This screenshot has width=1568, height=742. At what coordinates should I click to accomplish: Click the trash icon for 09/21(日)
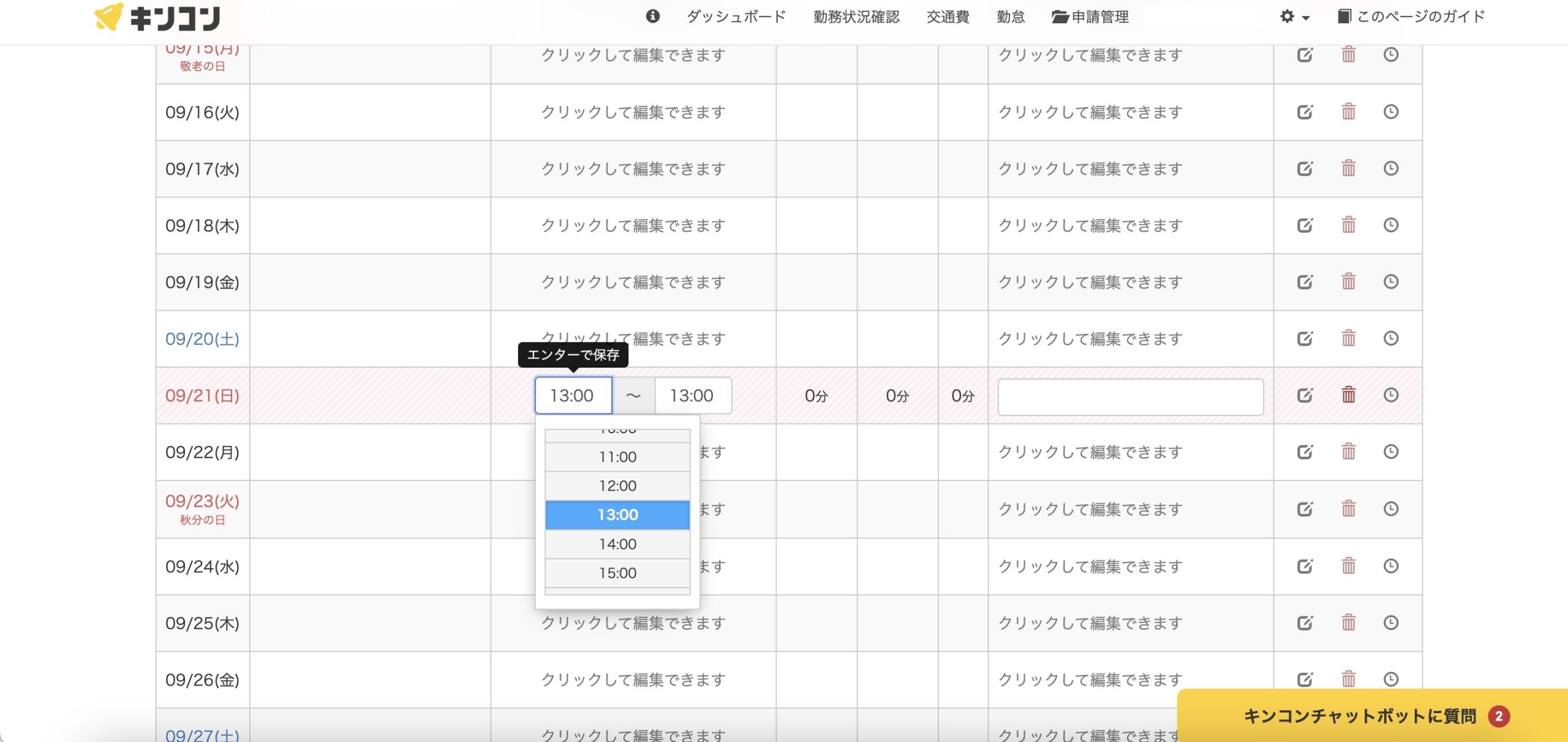pyautogui.click(x=1348, y=395)
